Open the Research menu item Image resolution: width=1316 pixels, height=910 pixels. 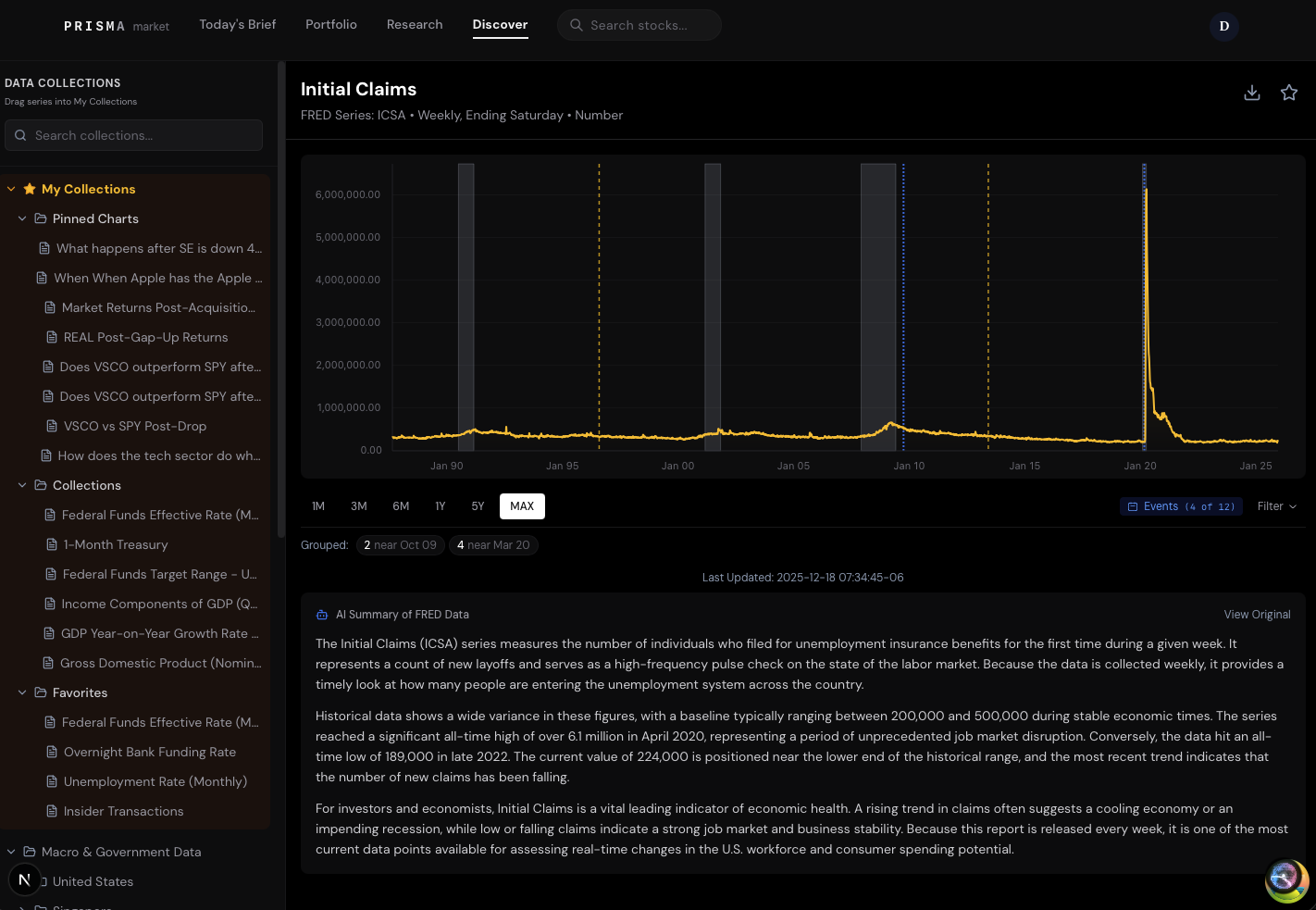pyautogui.click(x=415, y=25)
